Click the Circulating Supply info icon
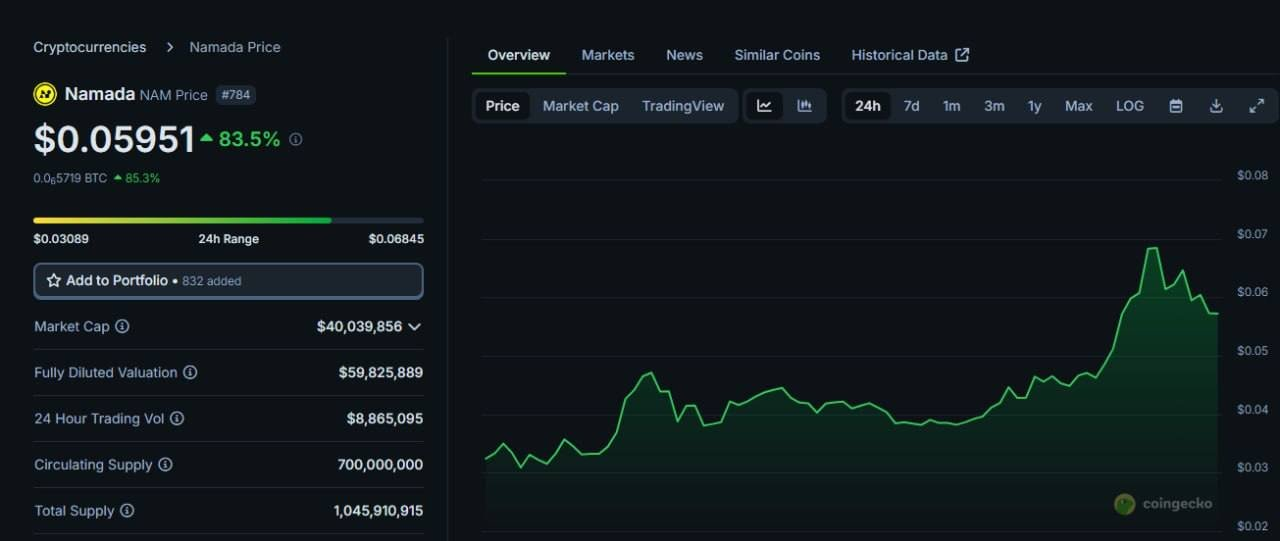Screen dimensions: 1280x541 click(x=166, y=464)
